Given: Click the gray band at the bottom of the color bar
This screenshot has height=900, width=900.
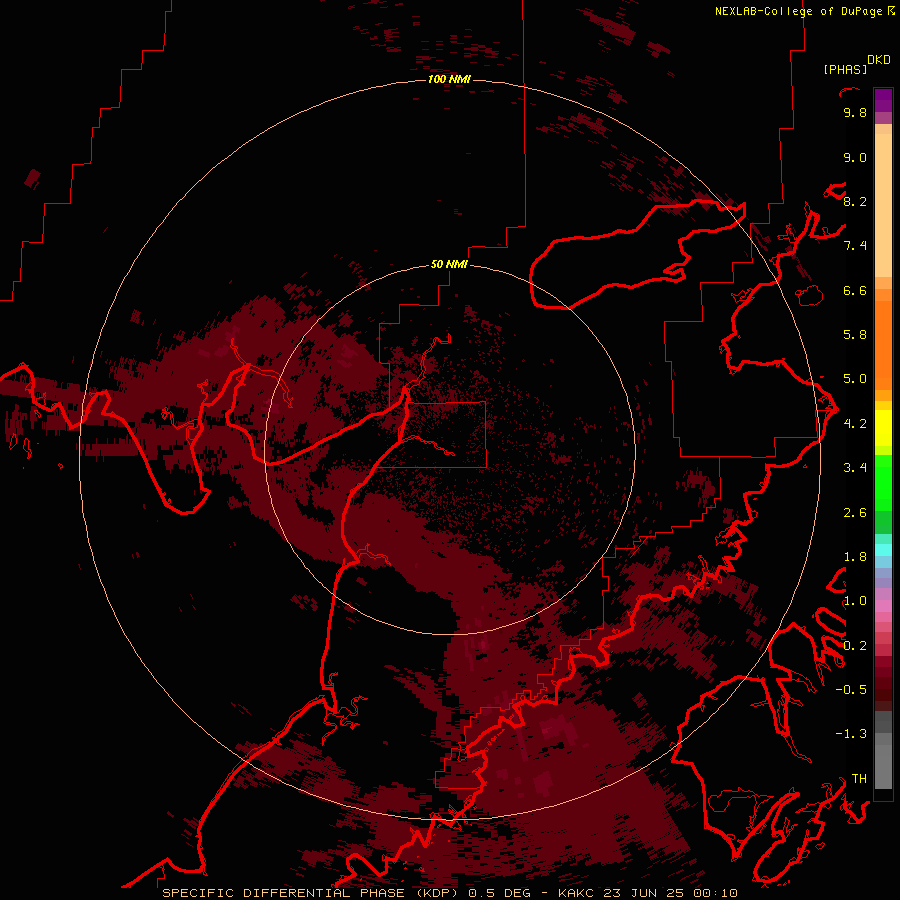Looking at the screenshot, I should pyautogui.click(x=883, y=750).
